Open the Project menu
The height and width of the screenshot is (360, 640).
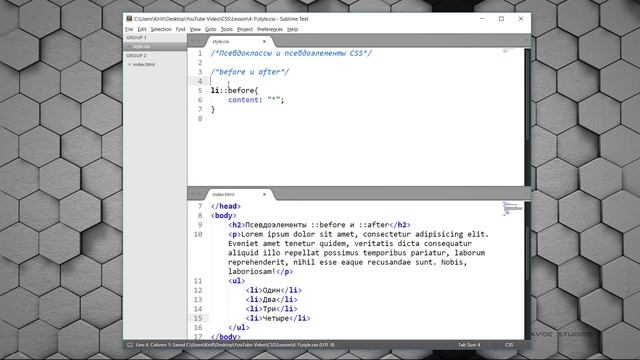click(245, 29)
